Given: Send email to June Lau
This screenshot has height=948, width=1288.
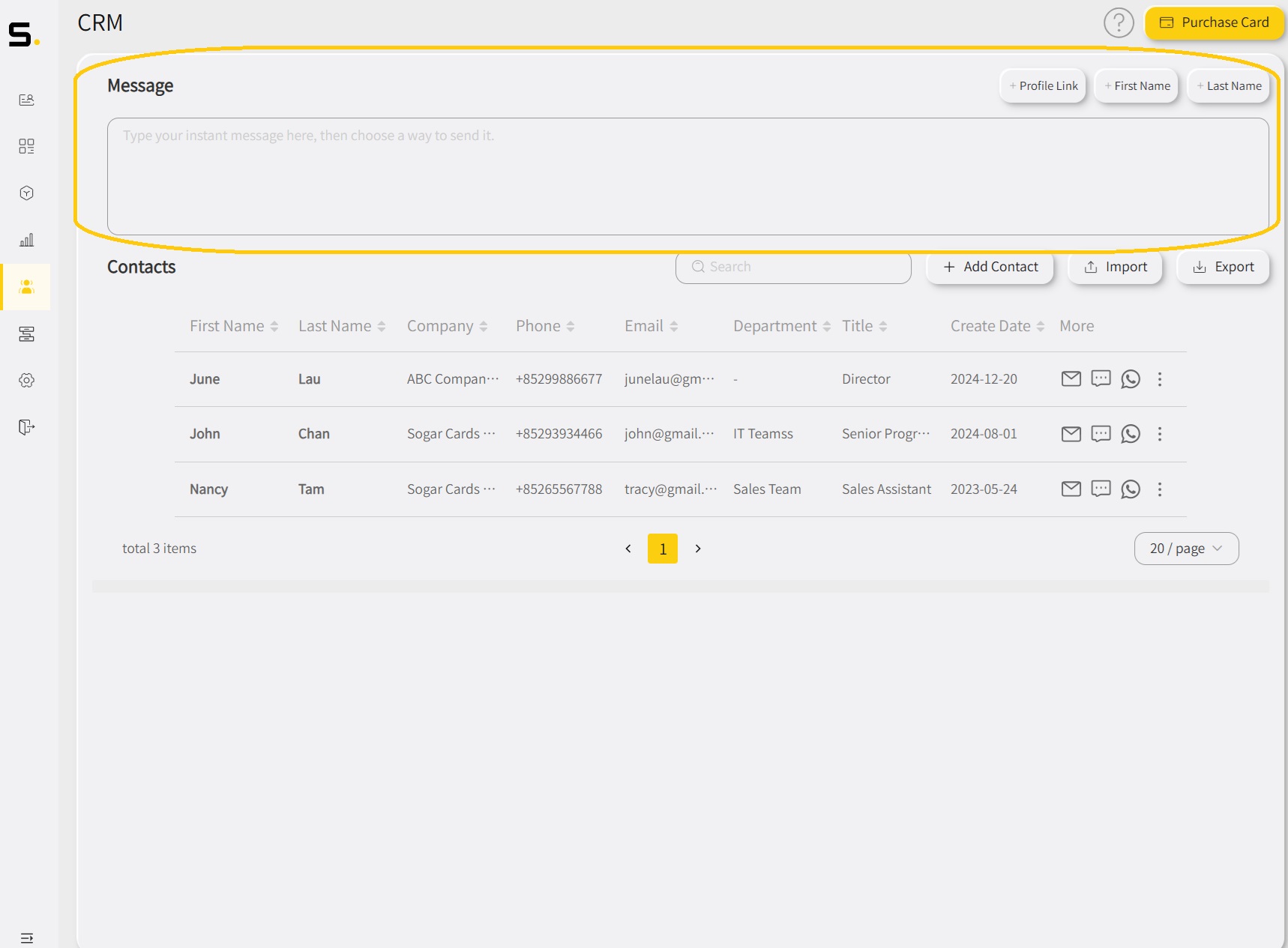Looking at the screenshot, I should click(1071, 378).
